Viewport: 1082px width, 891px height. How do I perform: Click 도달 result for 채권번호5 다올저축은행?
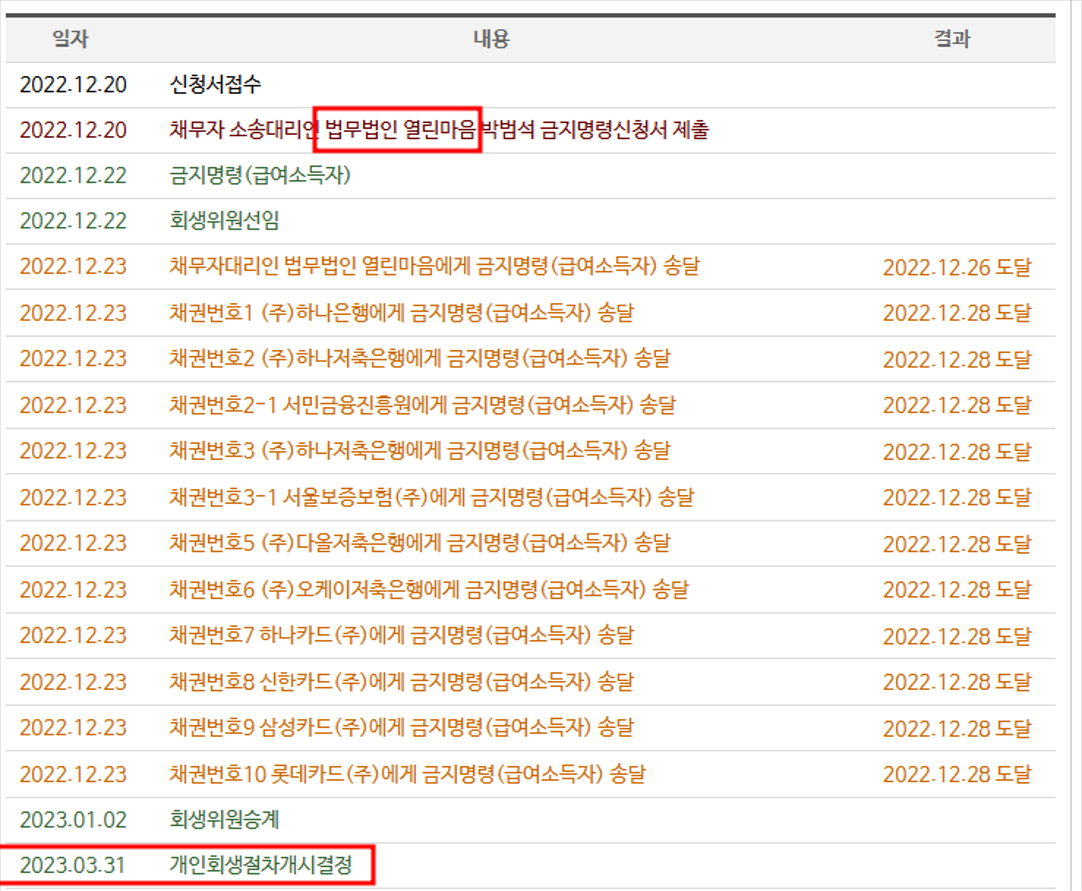[957, 544]
